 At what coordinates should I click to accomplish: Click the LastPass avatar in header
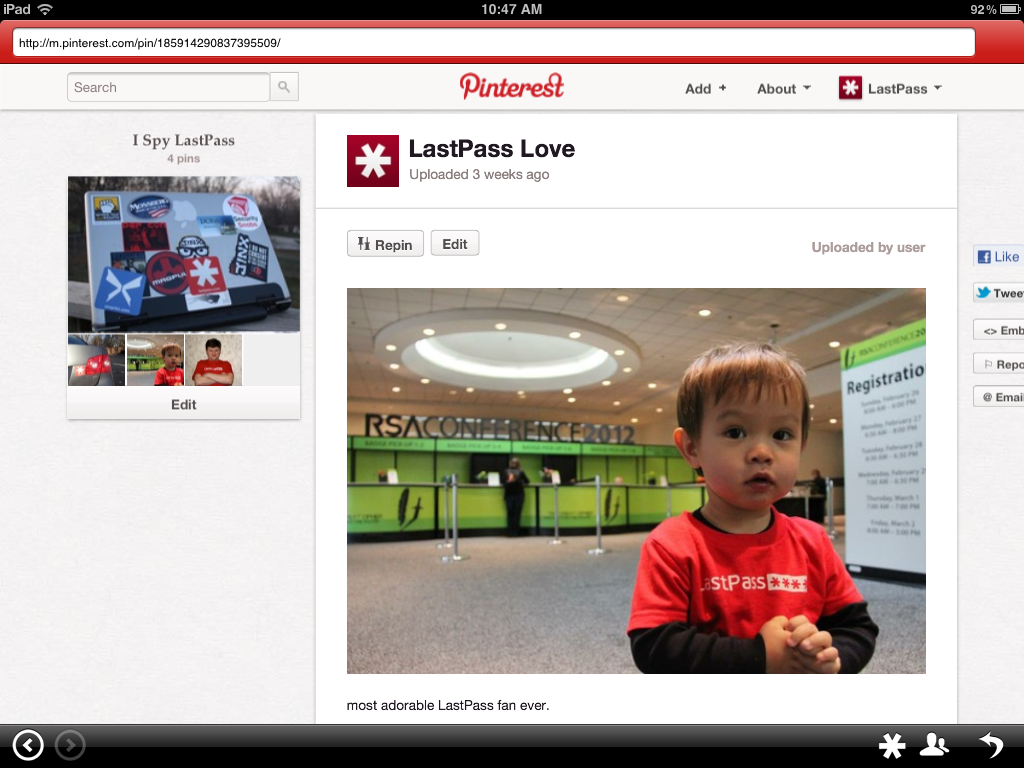pos(850,88)
